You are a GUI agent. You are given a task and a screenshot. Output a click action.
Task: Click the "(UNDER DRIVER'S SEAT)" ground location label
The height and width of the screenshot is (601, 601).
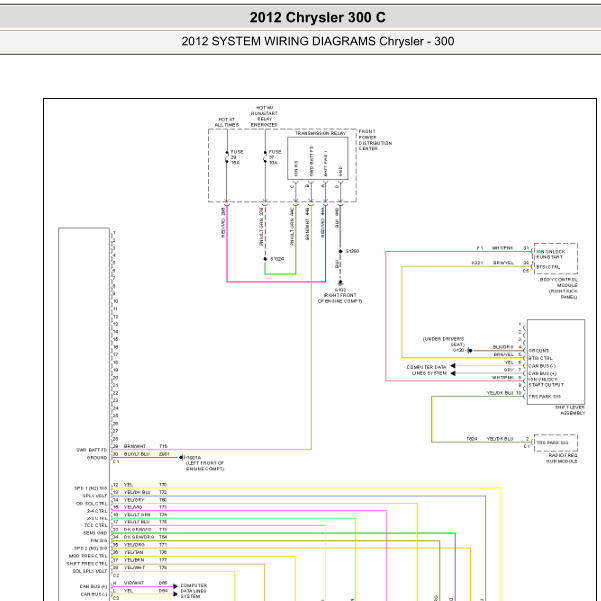tap(443, 342)
